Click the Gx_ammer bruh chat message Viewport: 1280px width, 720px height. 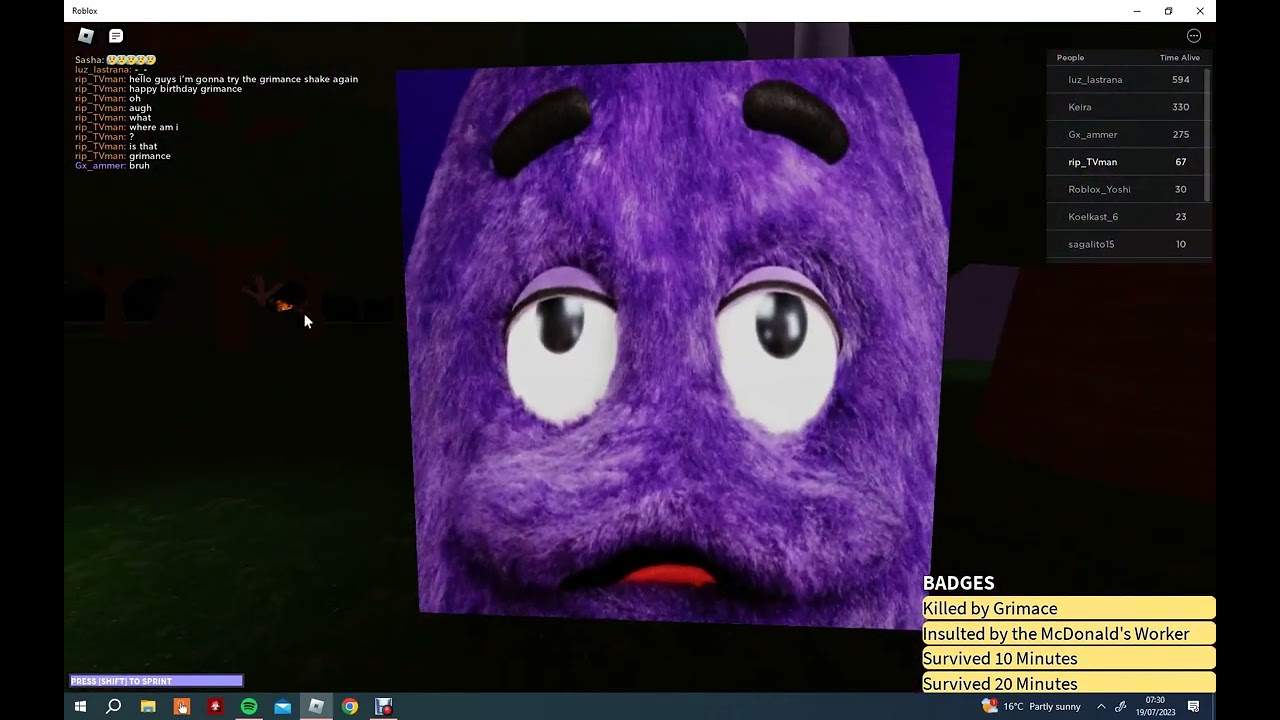(112, 166)
